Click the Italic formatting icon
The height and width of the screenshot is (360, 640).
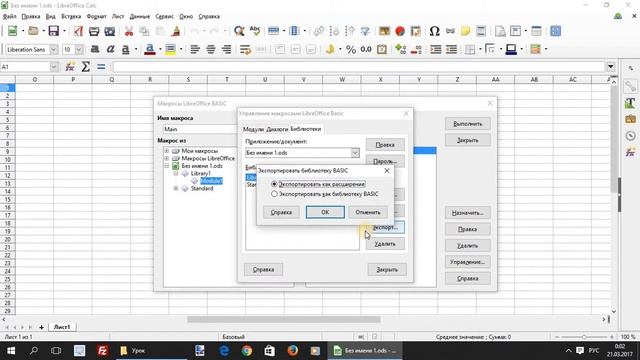pos(110,49)
